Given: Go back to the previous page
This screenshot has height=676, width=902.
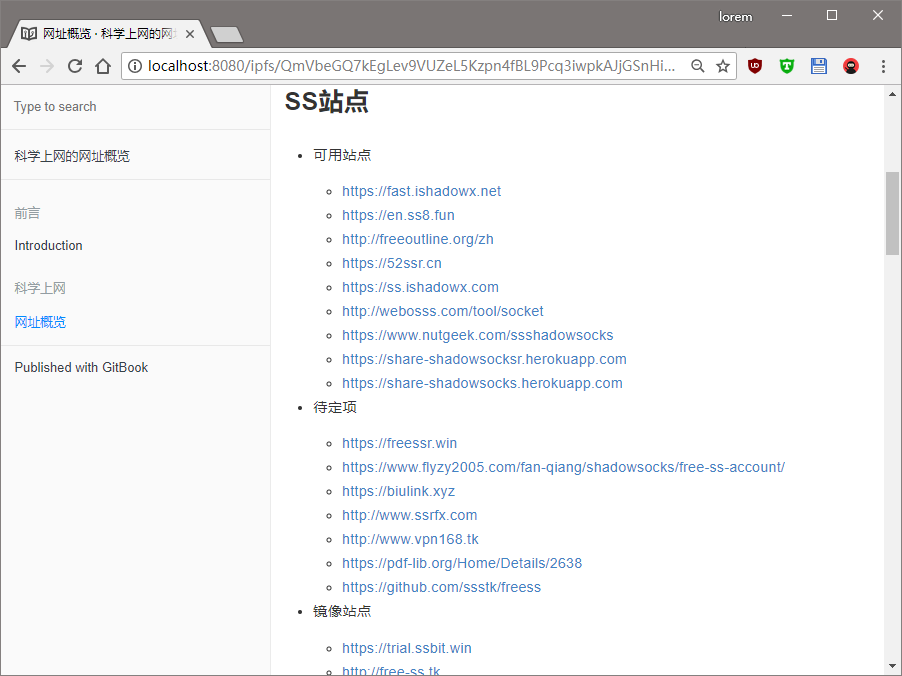Looking at the screenshot, I should (x=19, y=66).
